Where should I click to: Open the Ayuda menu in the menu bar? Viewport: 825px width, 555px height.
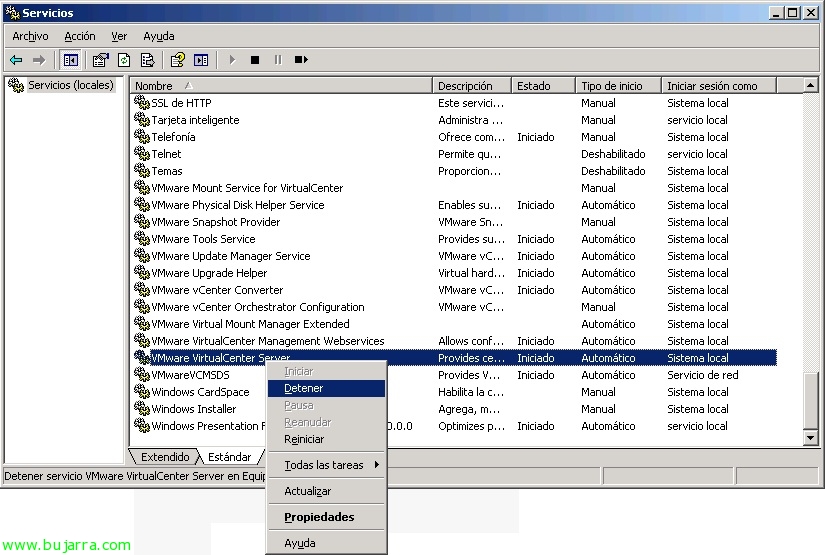coord(158,36)
